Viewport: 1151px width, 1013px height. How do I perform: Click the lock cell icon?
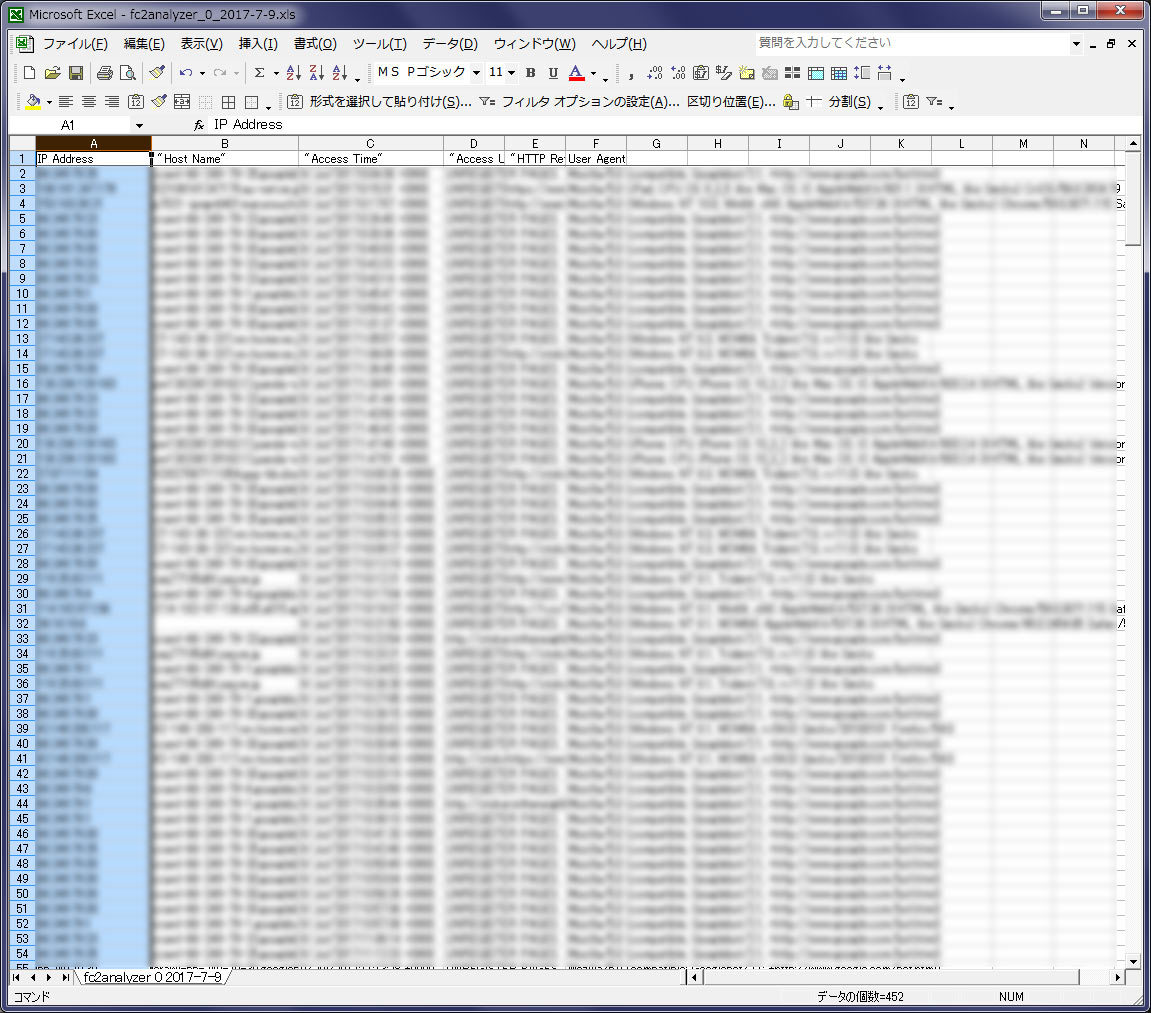791,102
